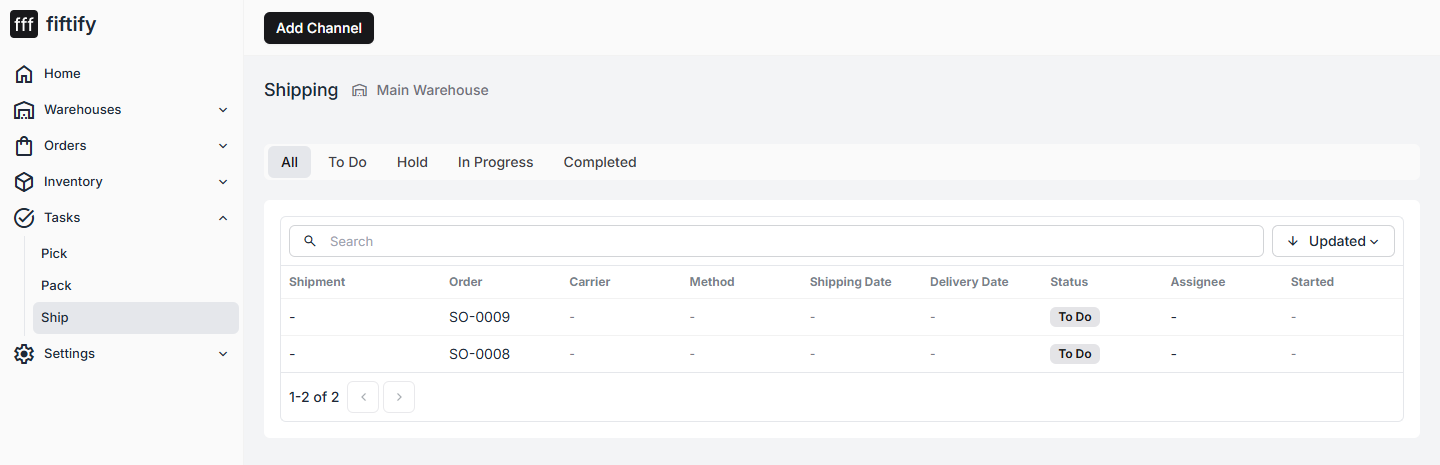Screen dimensions: 1440x465
Task: Click the Add Channel button
Action: [x=319, y=28]
